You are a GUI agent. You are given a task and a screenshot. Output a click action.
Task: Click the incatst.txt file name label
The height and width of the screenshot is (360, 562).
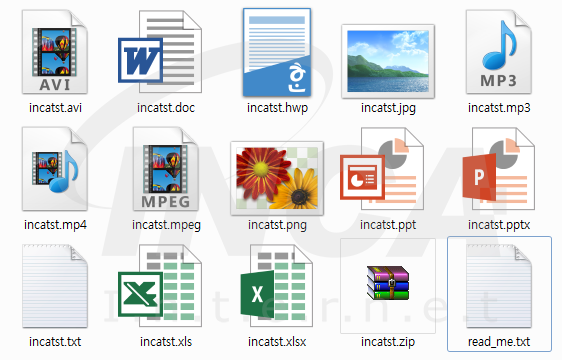[x=55, y=342]
